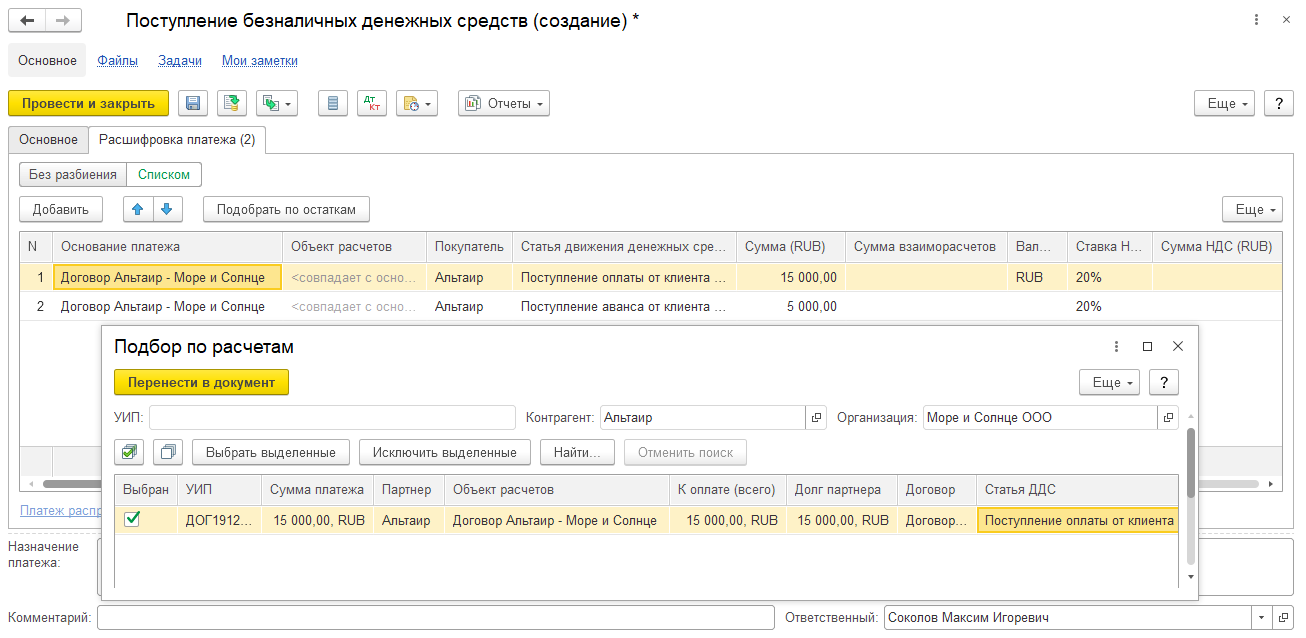The width and height of the screenshot is (1306, 638).
Task: Click the Сумма платежа column header
Action: [317, 490]
